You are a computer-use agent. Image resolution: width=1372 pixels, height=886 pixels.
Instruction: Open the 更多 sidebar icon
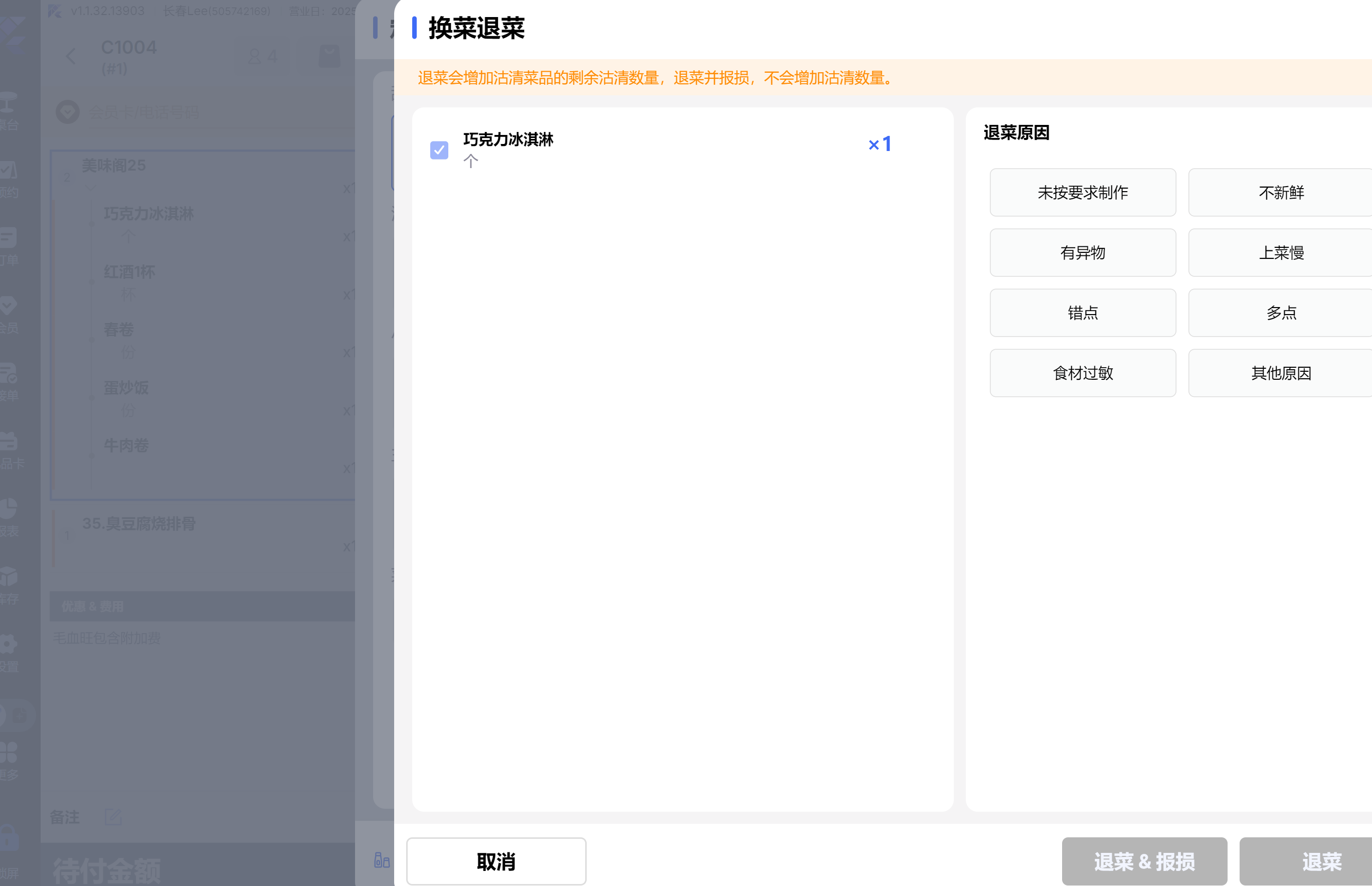pyautogui.click(x=9, y=761)
